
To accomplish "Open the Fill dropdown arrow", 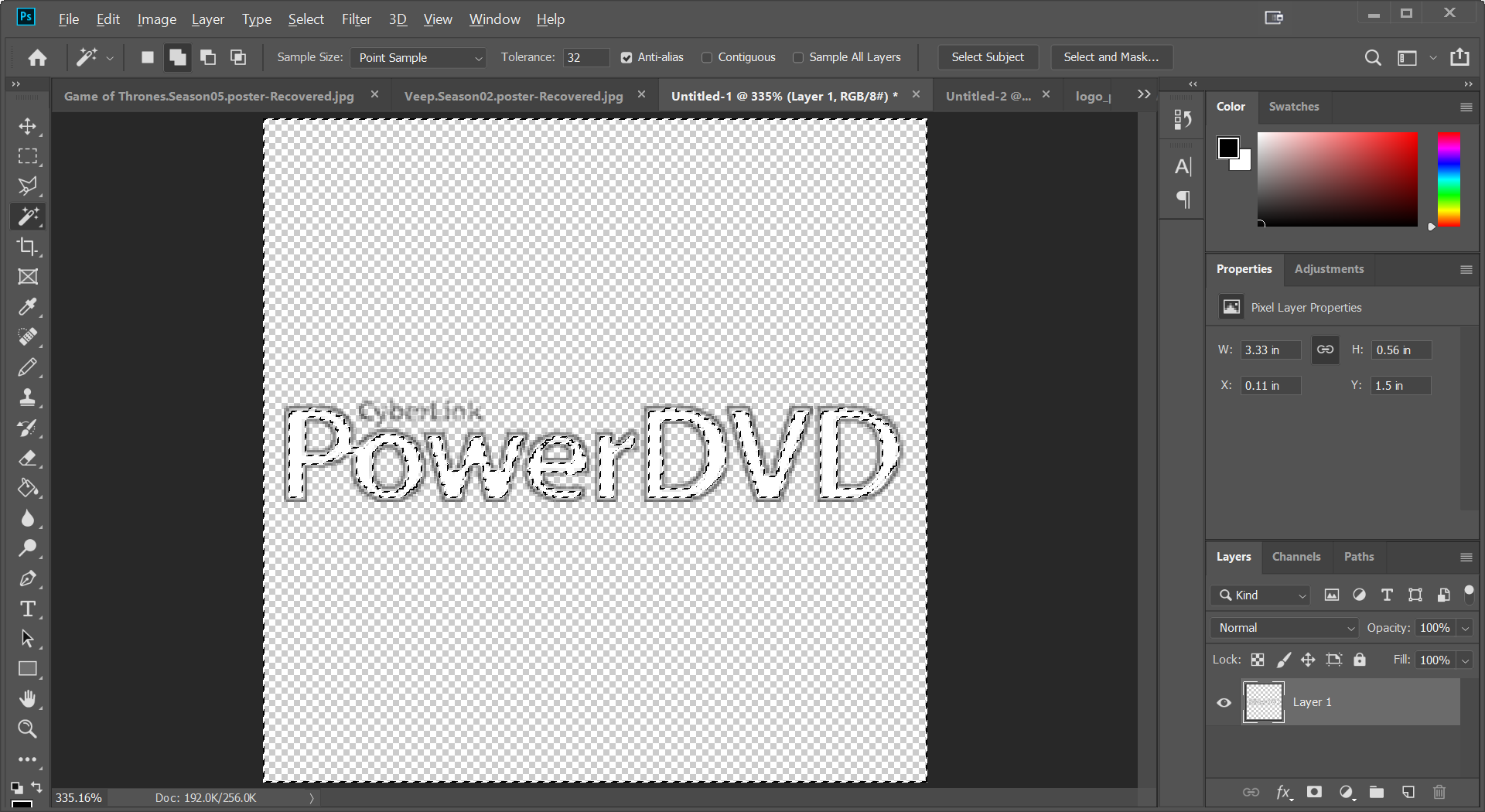I will click(x=1465, y=660).
